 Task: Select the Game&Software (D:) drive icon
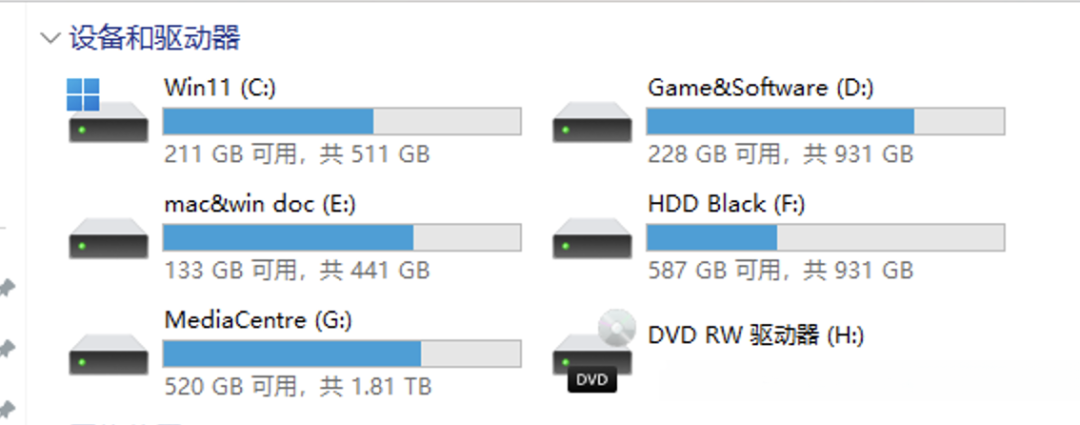pos(592,122)
